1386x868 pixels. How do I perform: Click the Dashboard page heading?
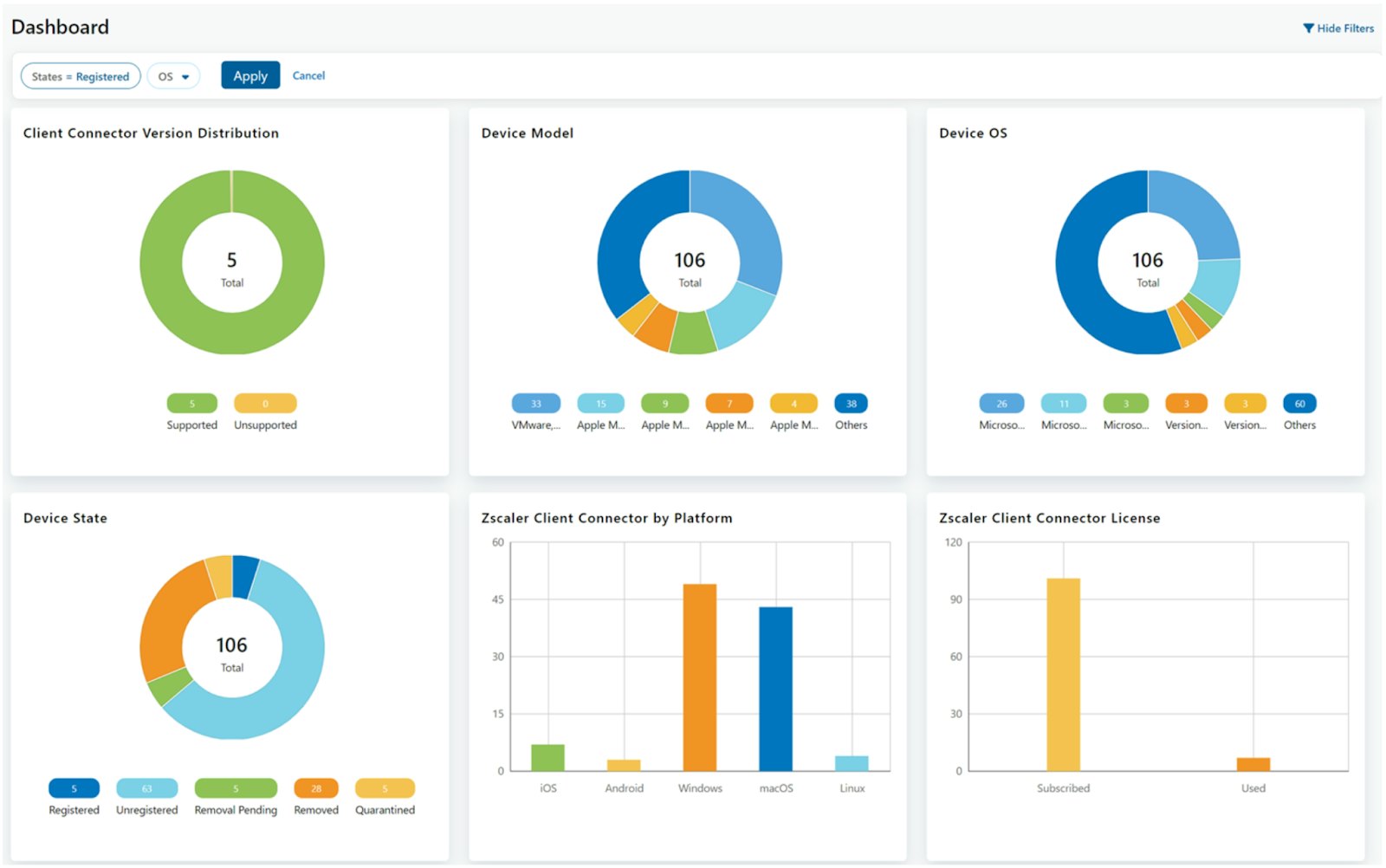(60, 27)
